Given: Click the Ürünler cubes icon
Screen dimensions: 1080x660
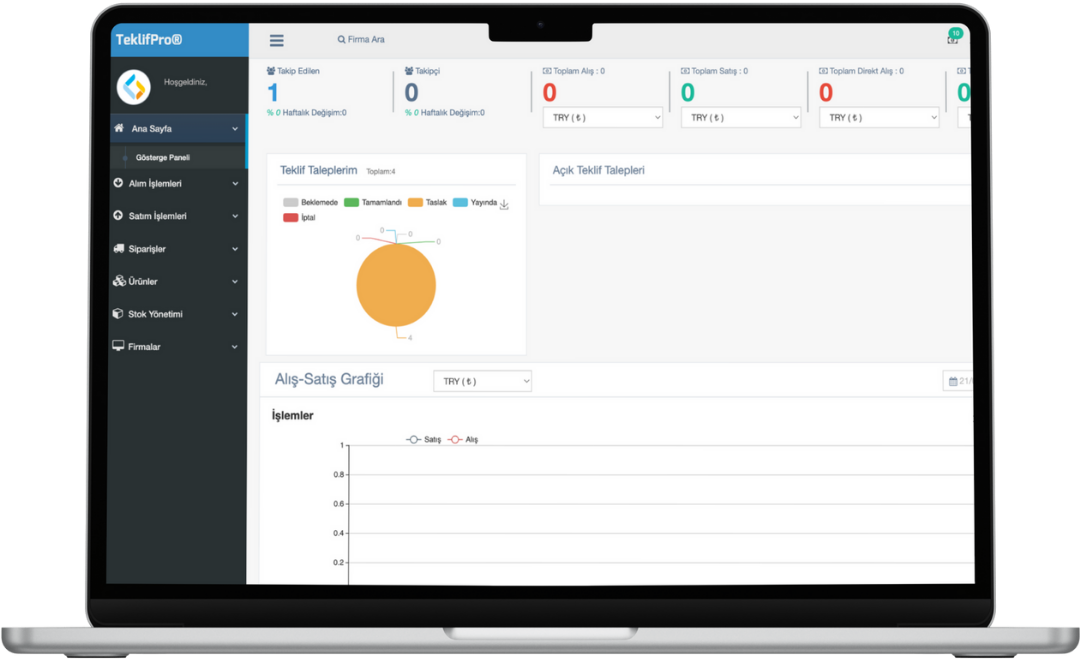Looking at the screenshot, I should coord(119,281).
